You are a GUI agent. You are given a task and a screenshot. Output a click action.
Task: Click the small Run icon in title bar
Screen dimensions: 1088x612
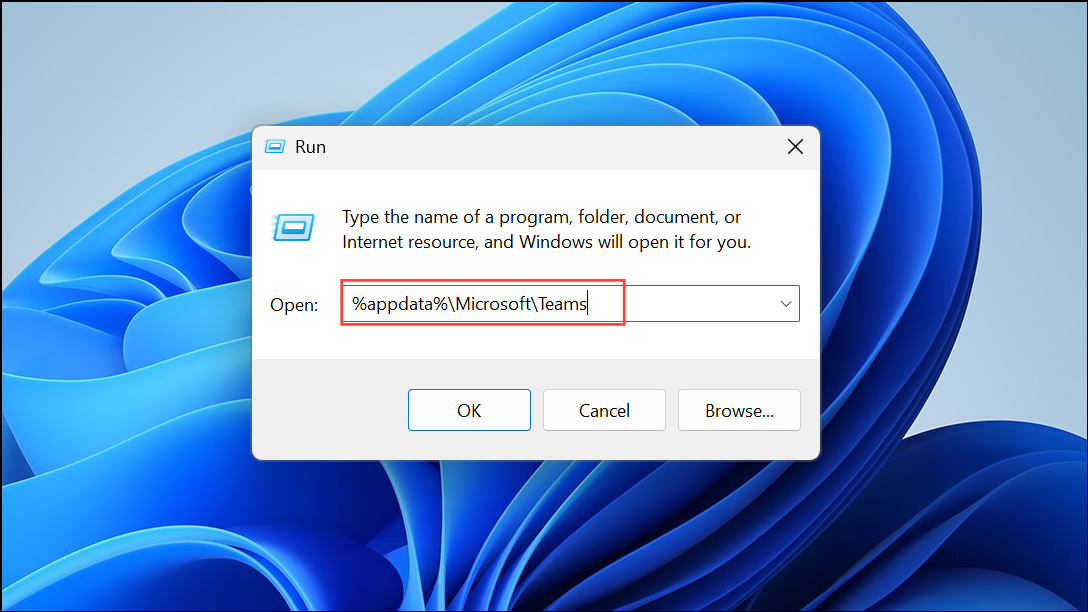275,146
